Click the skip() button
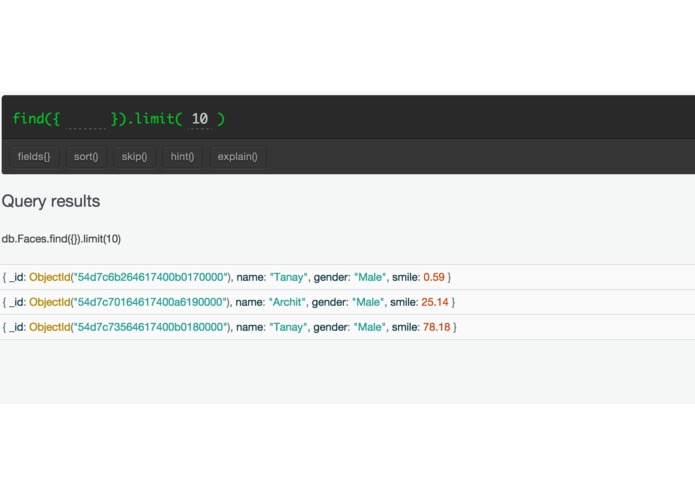695x494 pixels. 134,157
